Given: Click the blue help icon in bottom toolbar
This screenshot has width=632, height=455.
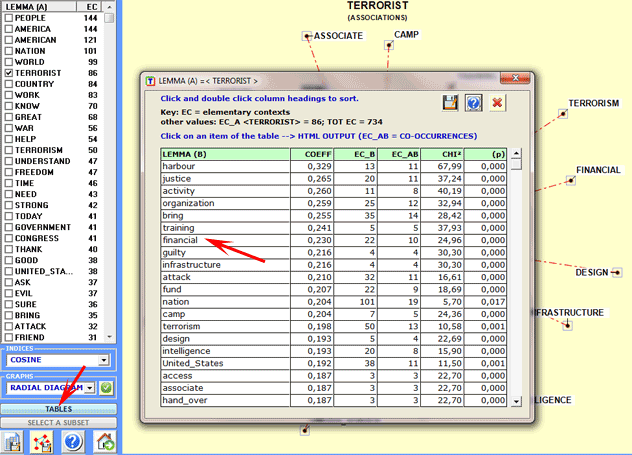Looking at the screenshot, I should coord(73,442).
